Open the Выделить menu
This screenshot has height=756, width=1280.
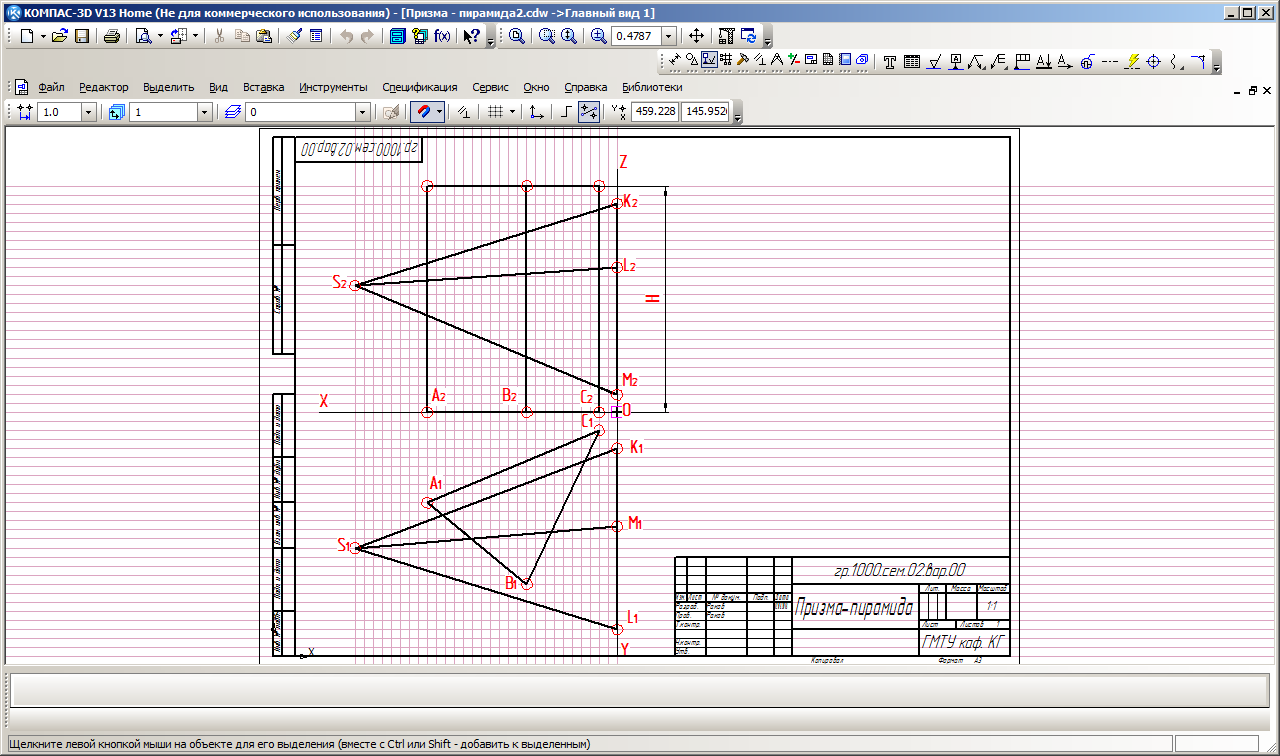tap(169, 87)
